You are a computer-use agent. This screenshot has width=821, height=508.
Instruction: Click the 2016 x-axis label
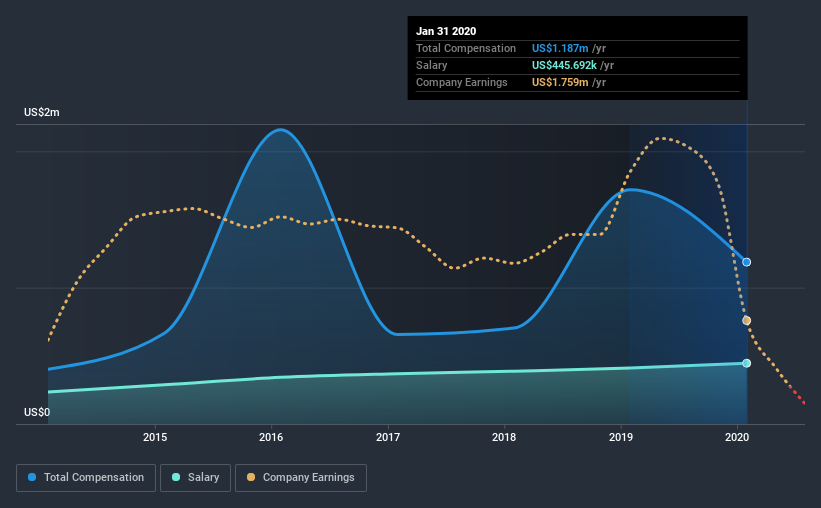pyautogui.click(x=271, y=437)
